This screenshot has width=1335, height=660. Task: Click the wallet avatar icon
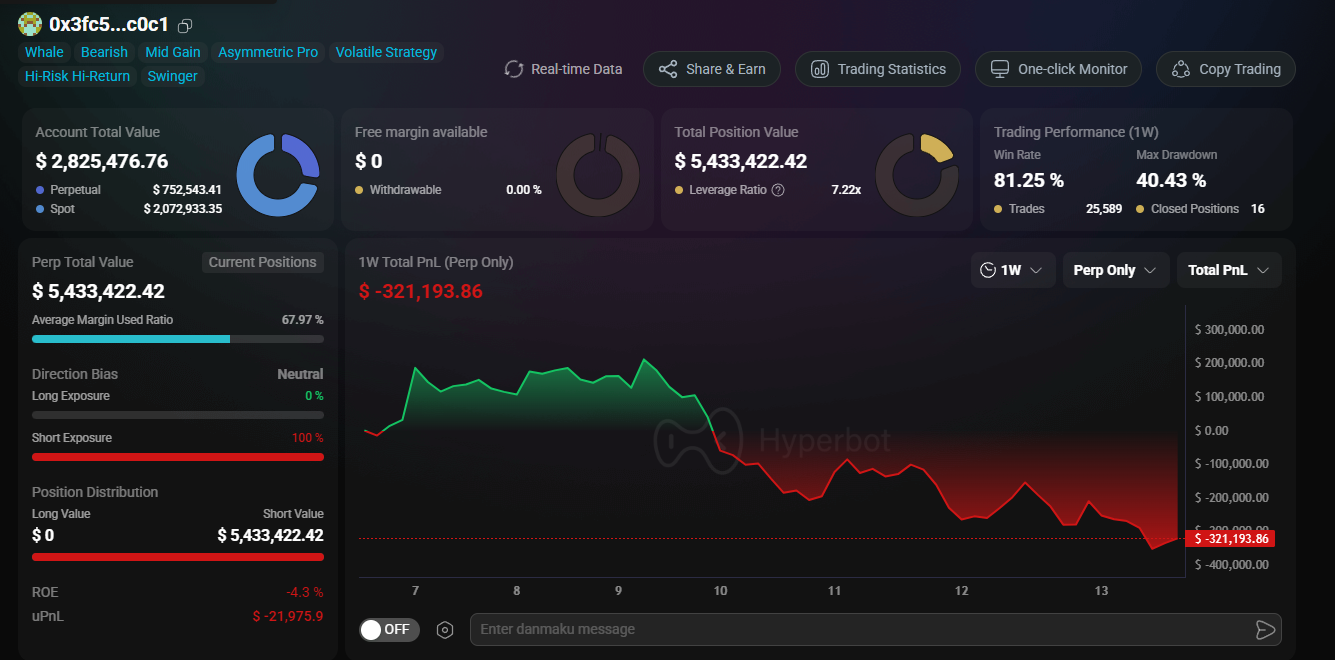(x=30, y=24)
